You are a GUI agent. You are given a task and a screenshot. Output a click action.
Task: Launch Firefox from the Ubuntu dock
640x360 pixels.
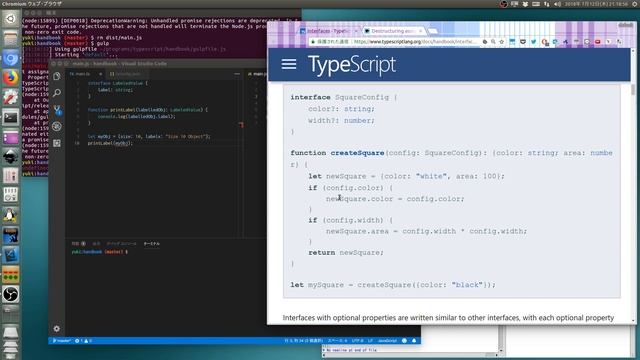[x=11, y=78]
